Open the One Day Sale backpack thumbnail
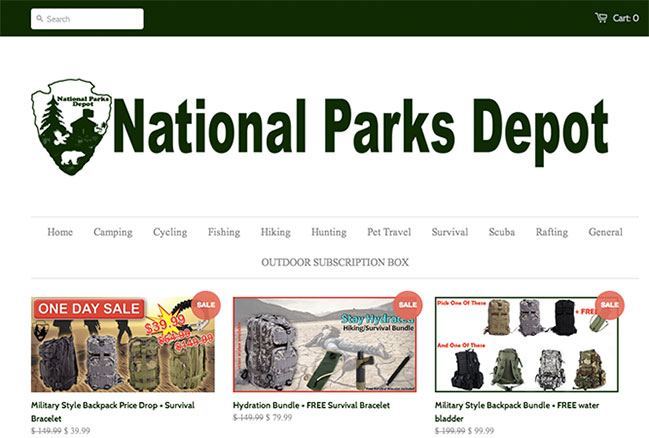 pyautogui.click(x=123, y=344)
